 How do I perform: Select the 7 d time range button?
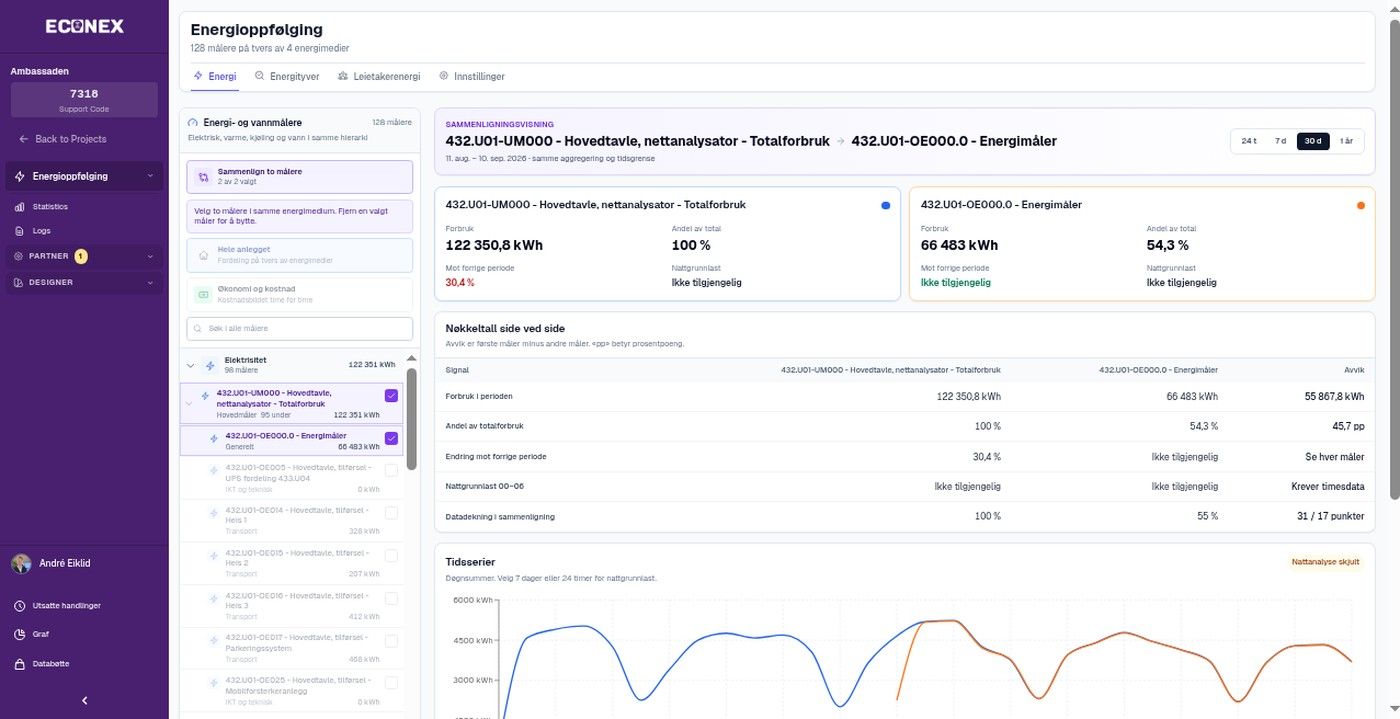tap(1280, 141)
